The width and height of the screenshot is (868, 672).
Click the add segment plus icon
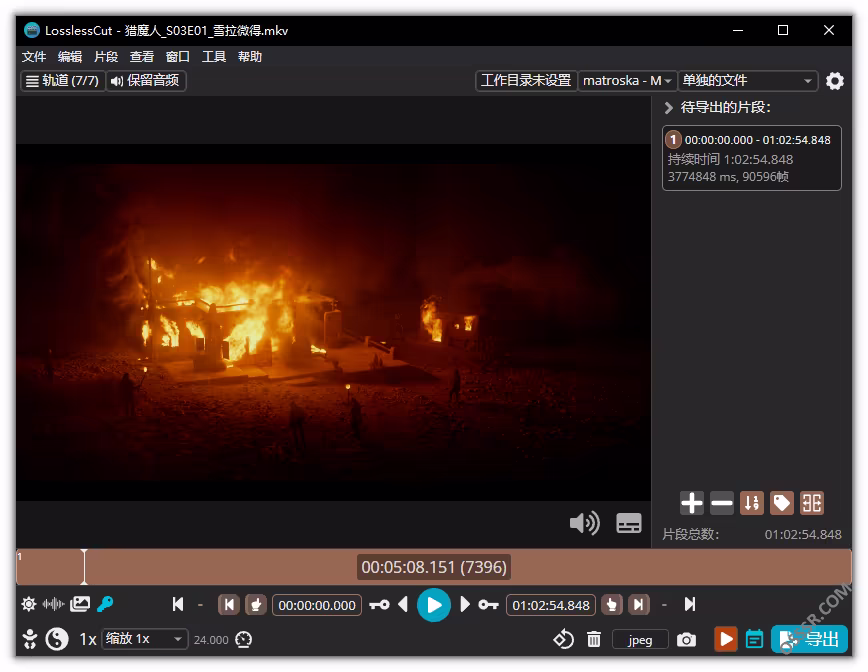(691, 503)
